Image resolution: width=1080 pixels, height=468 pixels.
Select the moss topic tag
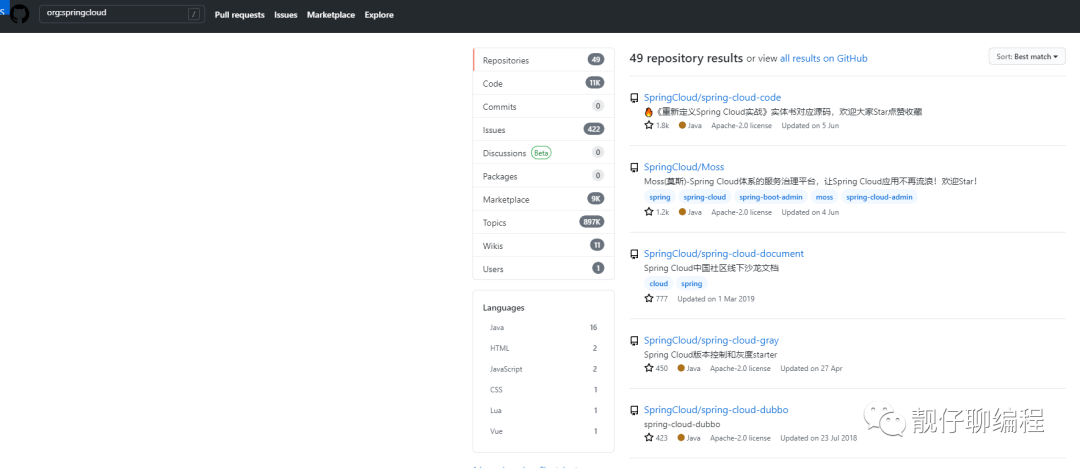click(x=824, y=197)
